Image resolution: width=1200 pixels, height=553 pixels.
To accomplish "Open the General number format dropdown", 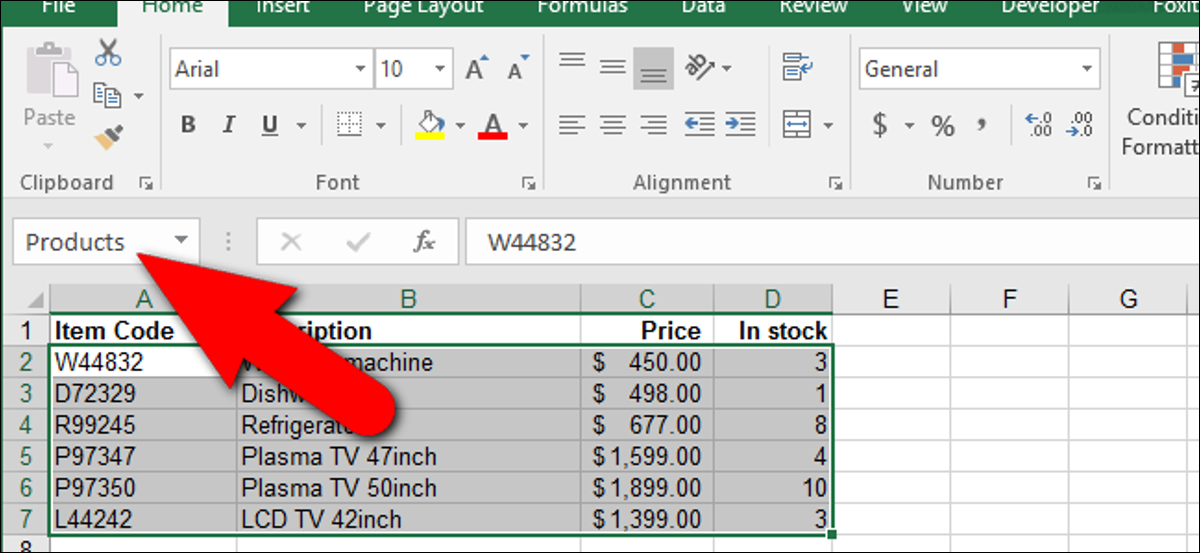I will (x=1087, y=69).
